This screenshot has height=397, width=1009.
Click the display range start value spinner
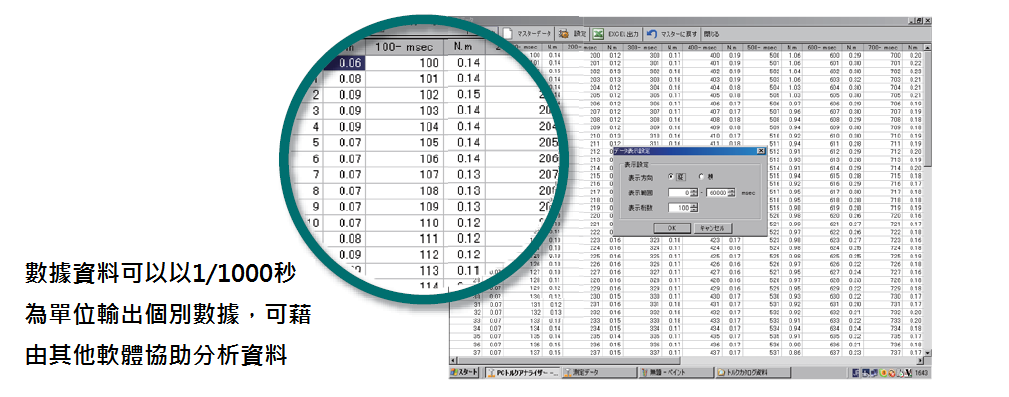[x=694, y=192]
